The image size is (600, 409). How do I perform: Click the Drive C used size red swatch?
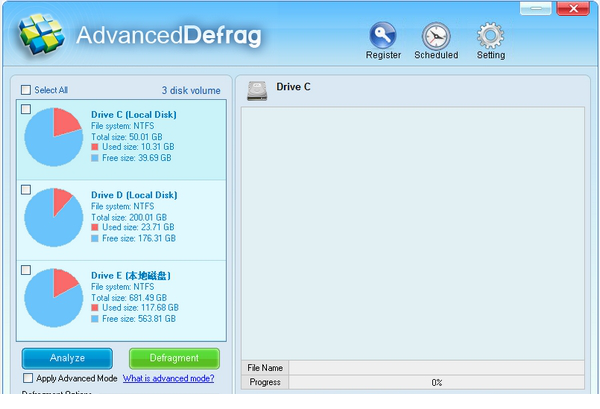(95, 147)
